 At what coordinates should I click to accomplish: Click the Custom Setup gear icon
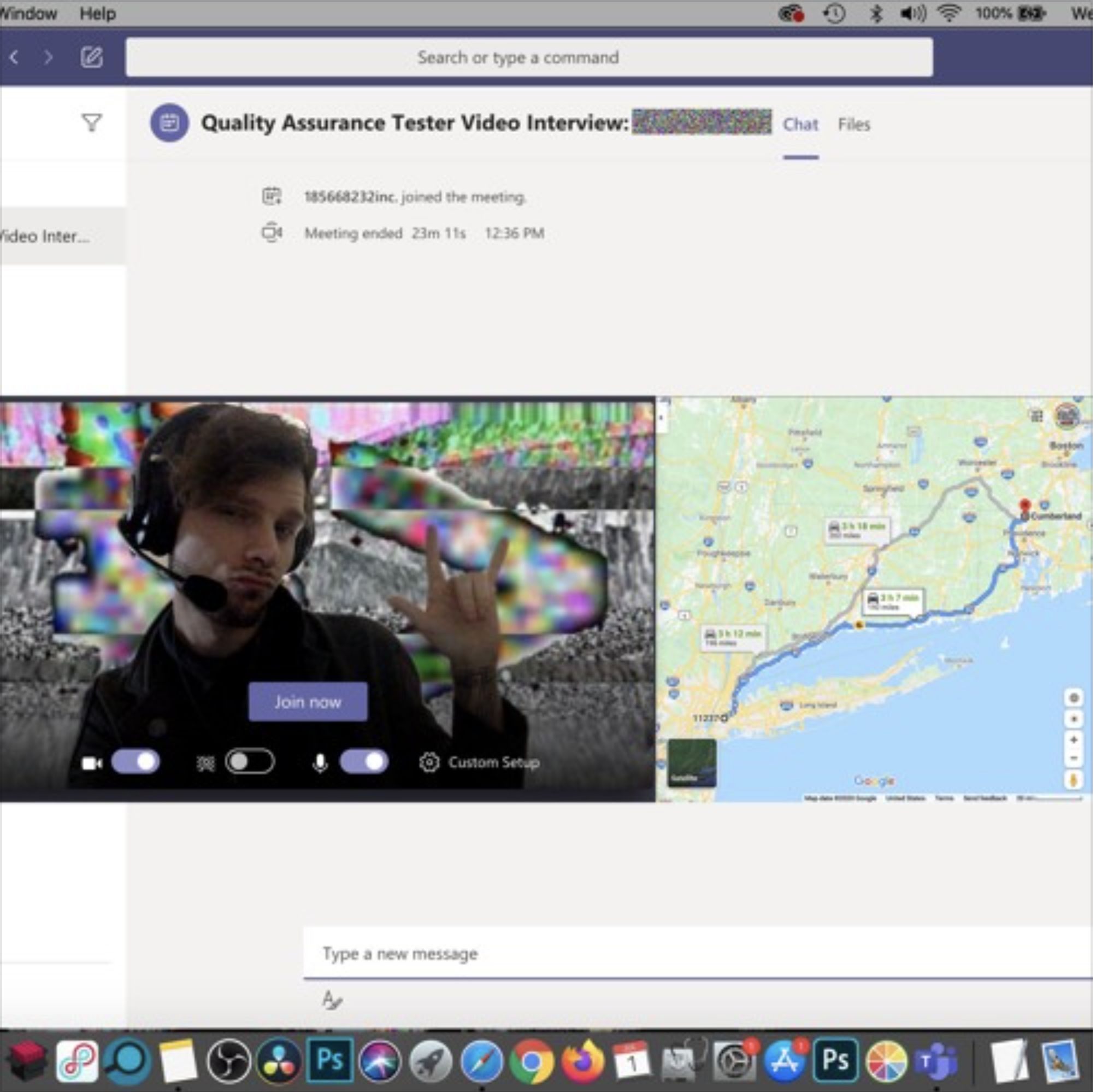pos(429,762)
